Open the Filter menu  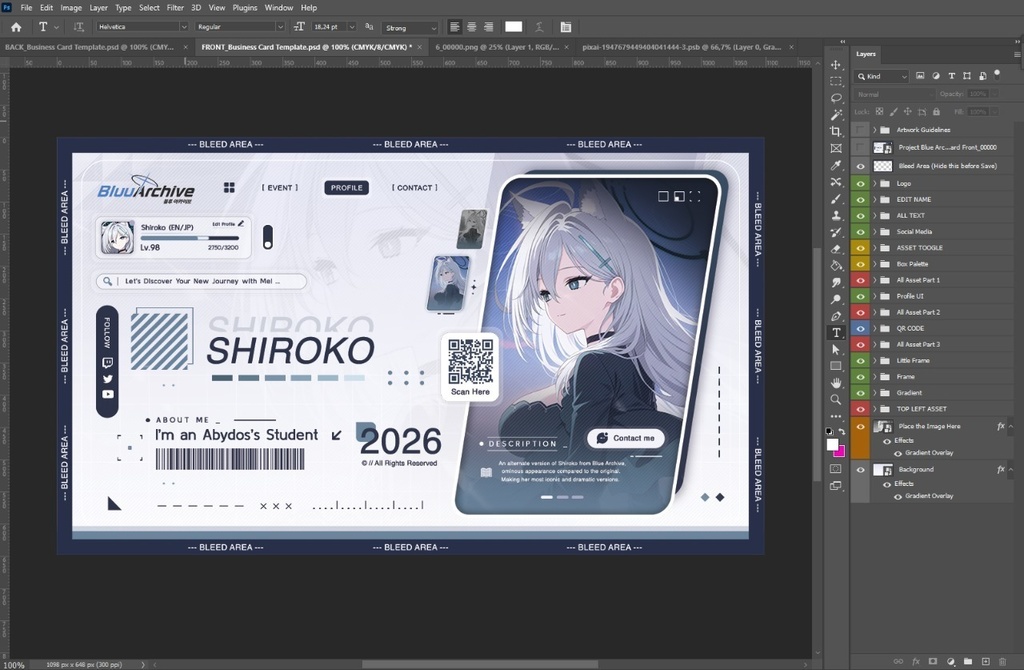[x=175, y=7]
